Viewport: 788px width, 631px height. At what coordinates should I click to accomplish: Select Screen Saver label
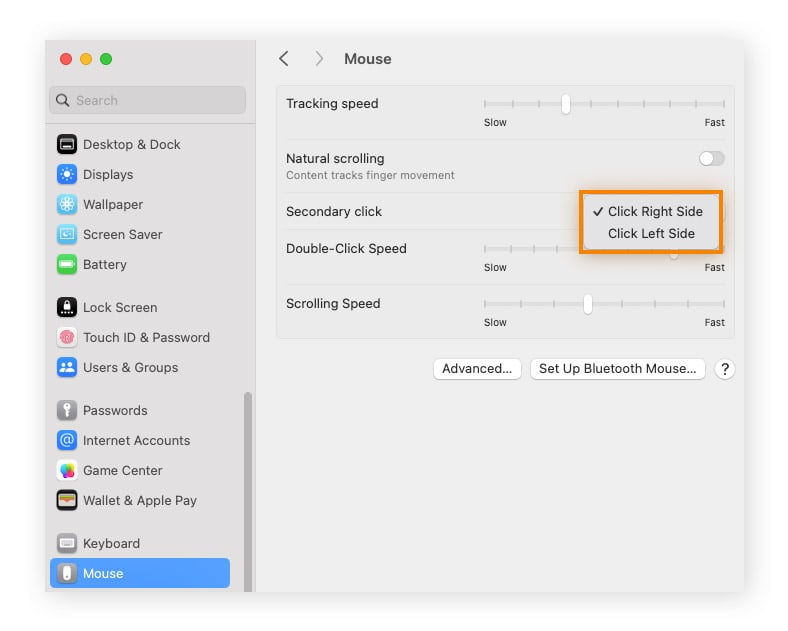pyautogui.click(x=123, y=235)
